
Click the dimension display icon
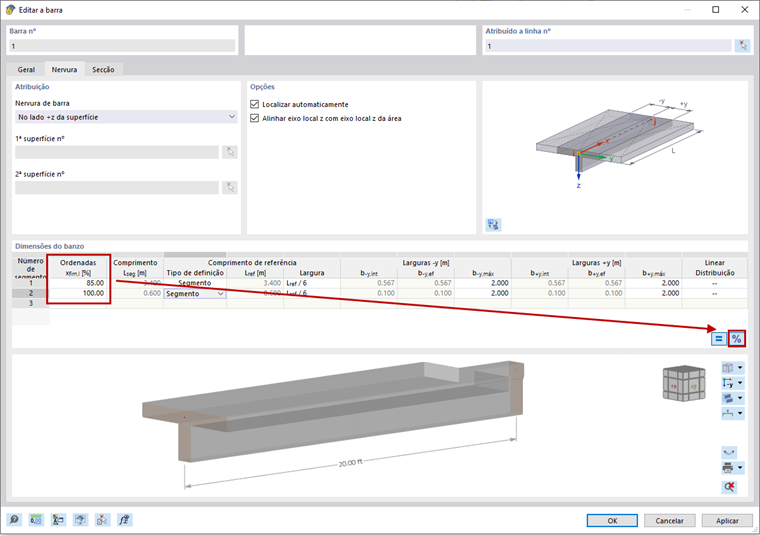(x=728, y=413)
